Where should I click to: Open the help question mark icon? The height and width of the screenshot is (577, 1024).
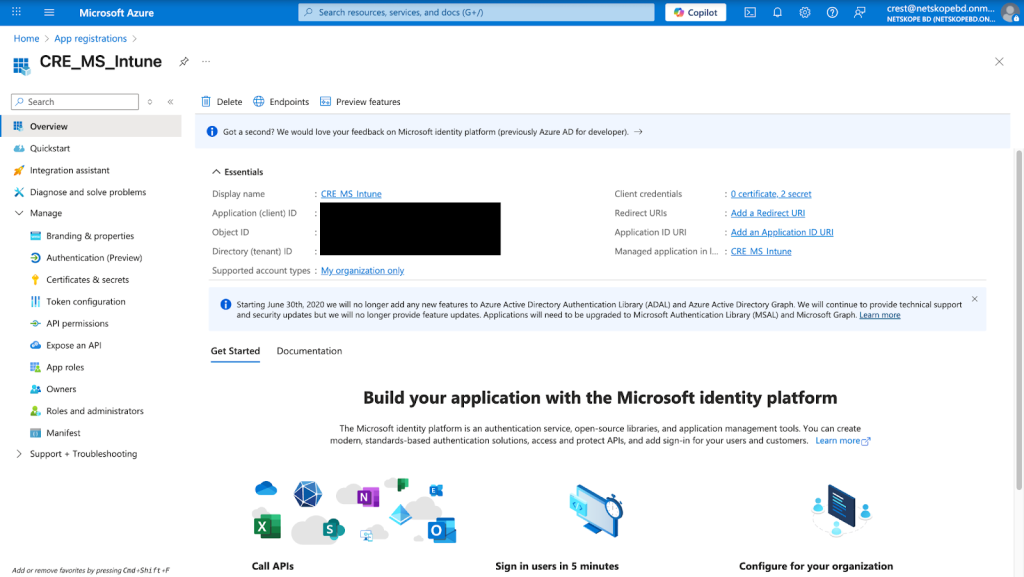(x=832, y=12)
